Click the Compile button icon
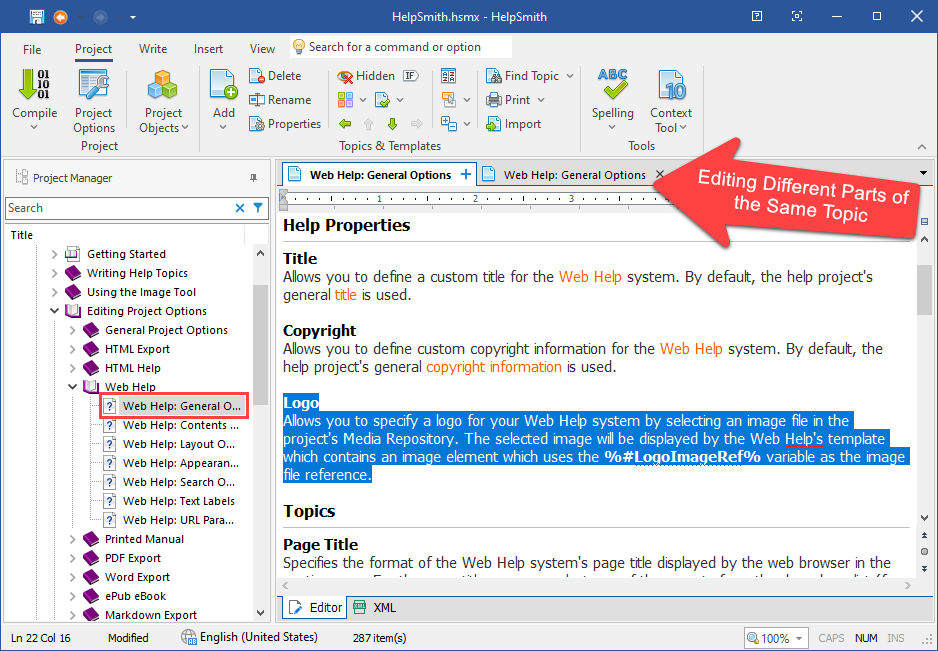 pyautogui.click(x=34, y=84)
